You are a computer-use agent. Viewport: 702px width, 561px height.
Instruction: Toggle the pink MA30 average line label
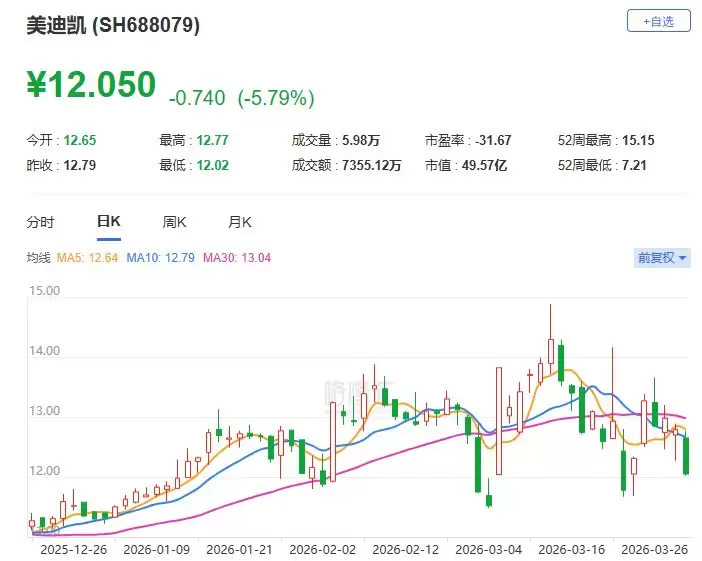click(x=237, y=258)
